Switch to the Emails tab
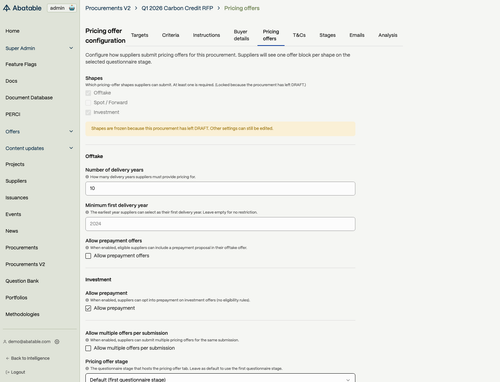Viewport: 500px width, 382px height. (x=357, y=35)
